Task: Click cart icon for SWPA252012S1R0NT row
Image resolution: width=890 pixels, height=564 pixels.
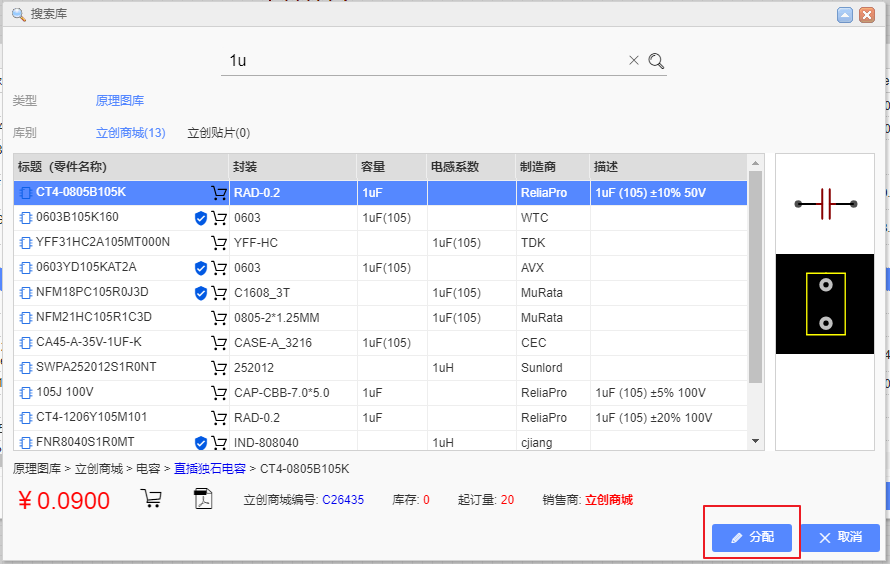Action: tap(219, 368)
